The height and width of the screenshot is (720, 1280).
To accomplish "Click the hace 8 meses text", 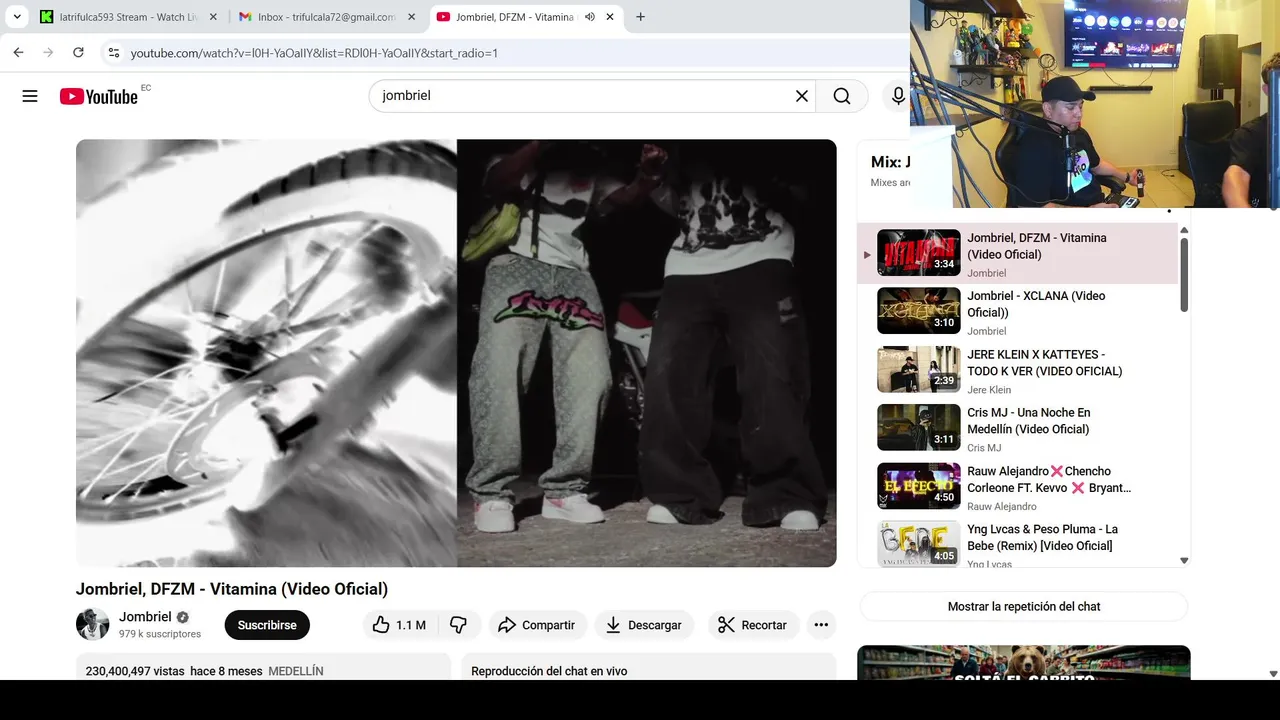I will [226, 671].
